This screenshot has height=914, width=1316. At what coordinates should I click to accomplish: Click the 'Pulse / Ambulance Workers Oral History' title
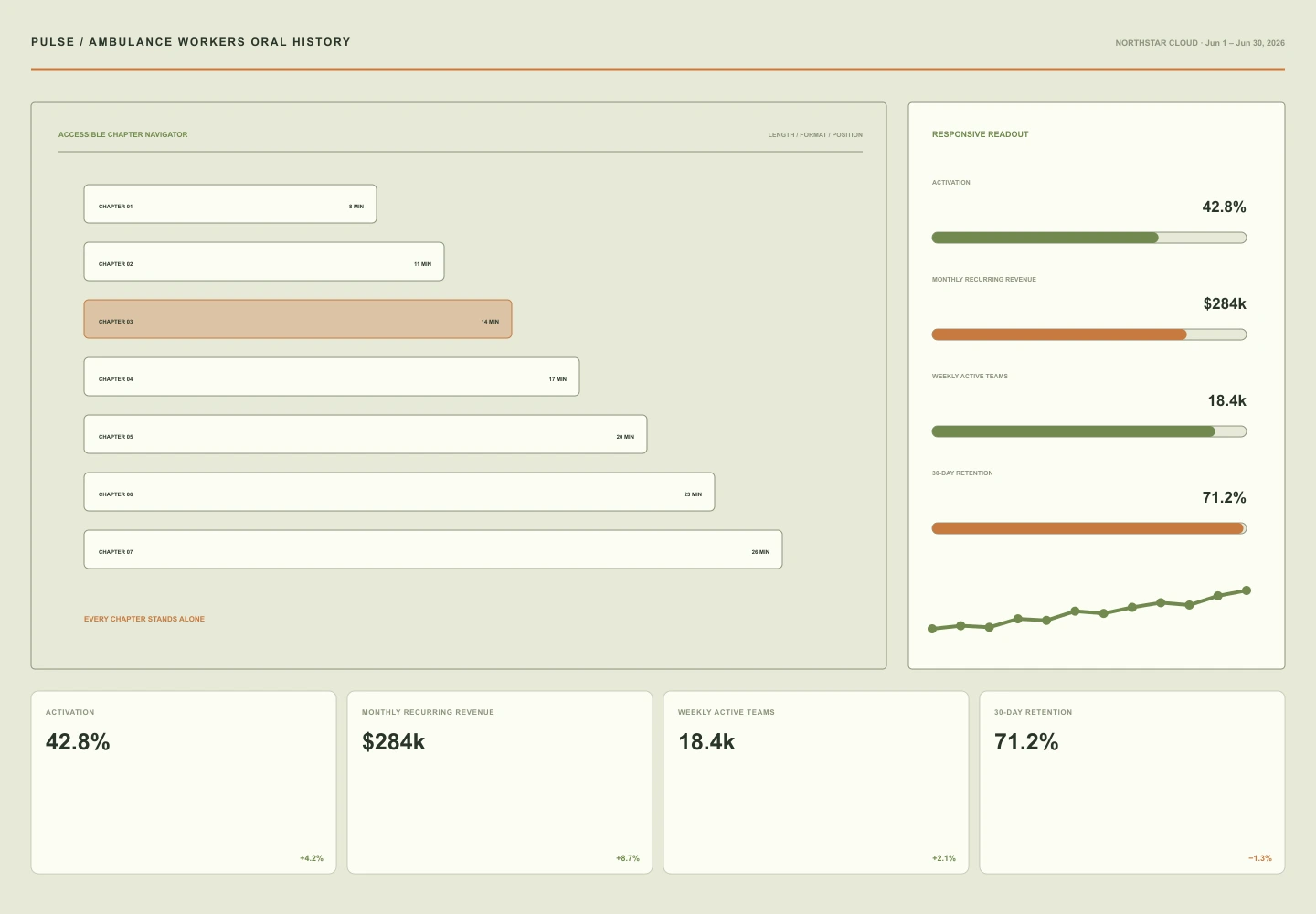click(191, 42)
